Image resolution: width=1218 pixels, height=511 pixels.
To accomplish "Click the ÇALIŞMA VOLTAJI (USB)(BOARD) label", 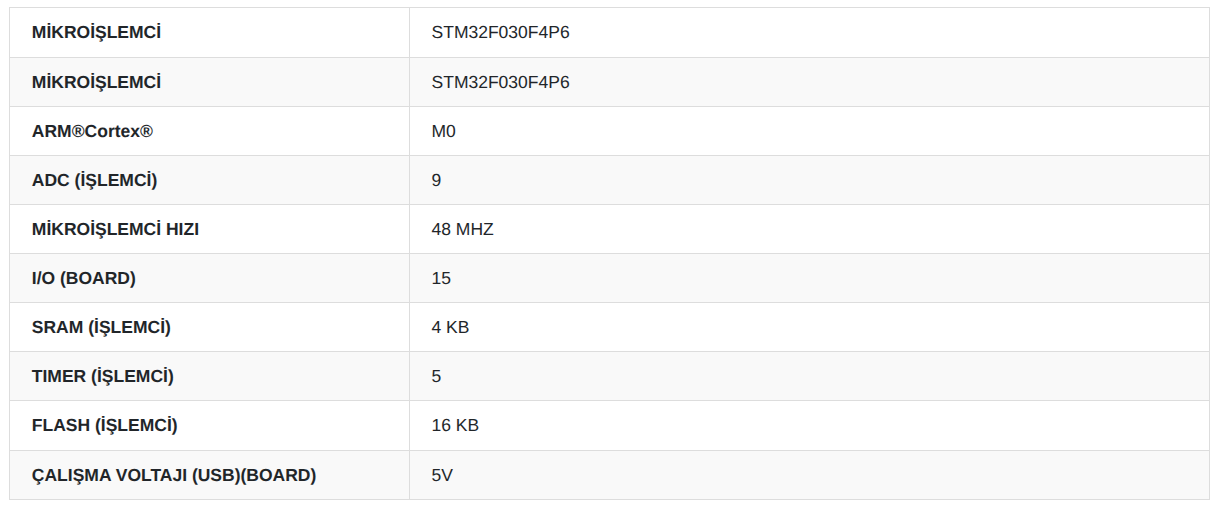I will [x=174, y=475].
